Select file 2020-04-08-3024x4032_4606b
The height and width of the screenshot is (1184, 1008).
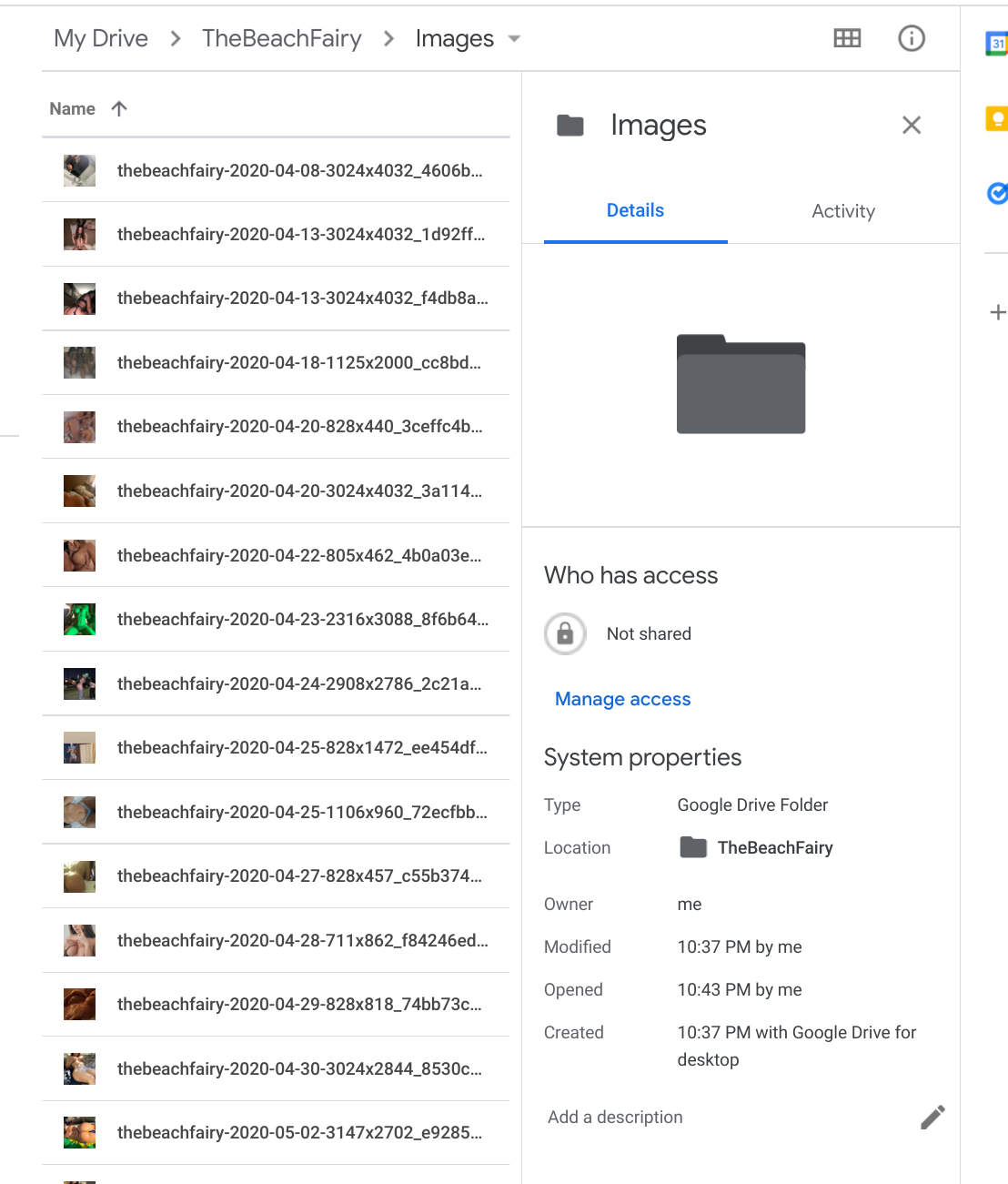[x=276, y=170]
